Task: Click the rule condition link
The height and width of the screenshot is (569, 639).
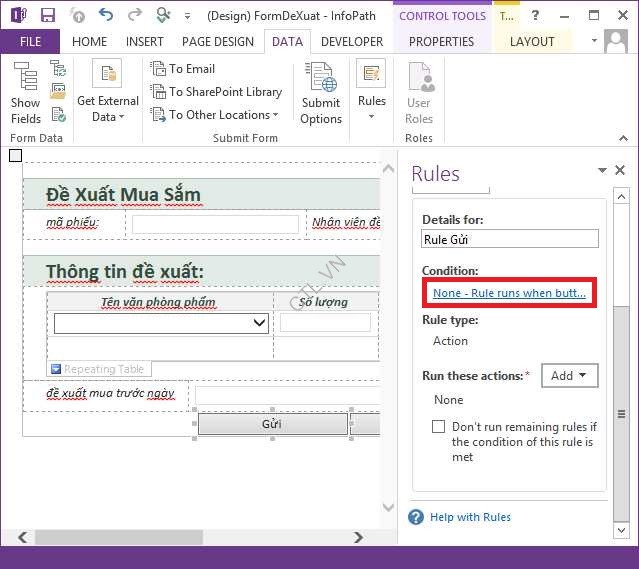Action: 509,293
